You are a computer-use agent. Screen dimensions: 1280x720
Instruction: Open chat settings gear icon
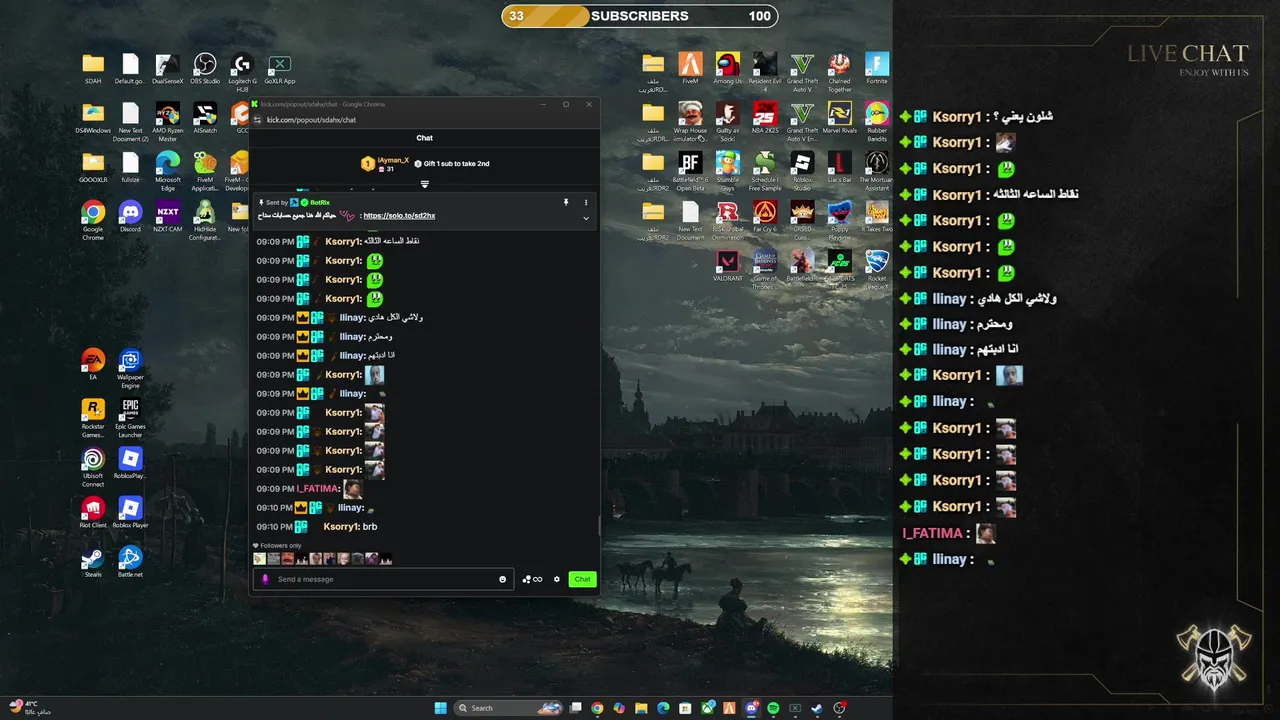(x=557, y=579)
